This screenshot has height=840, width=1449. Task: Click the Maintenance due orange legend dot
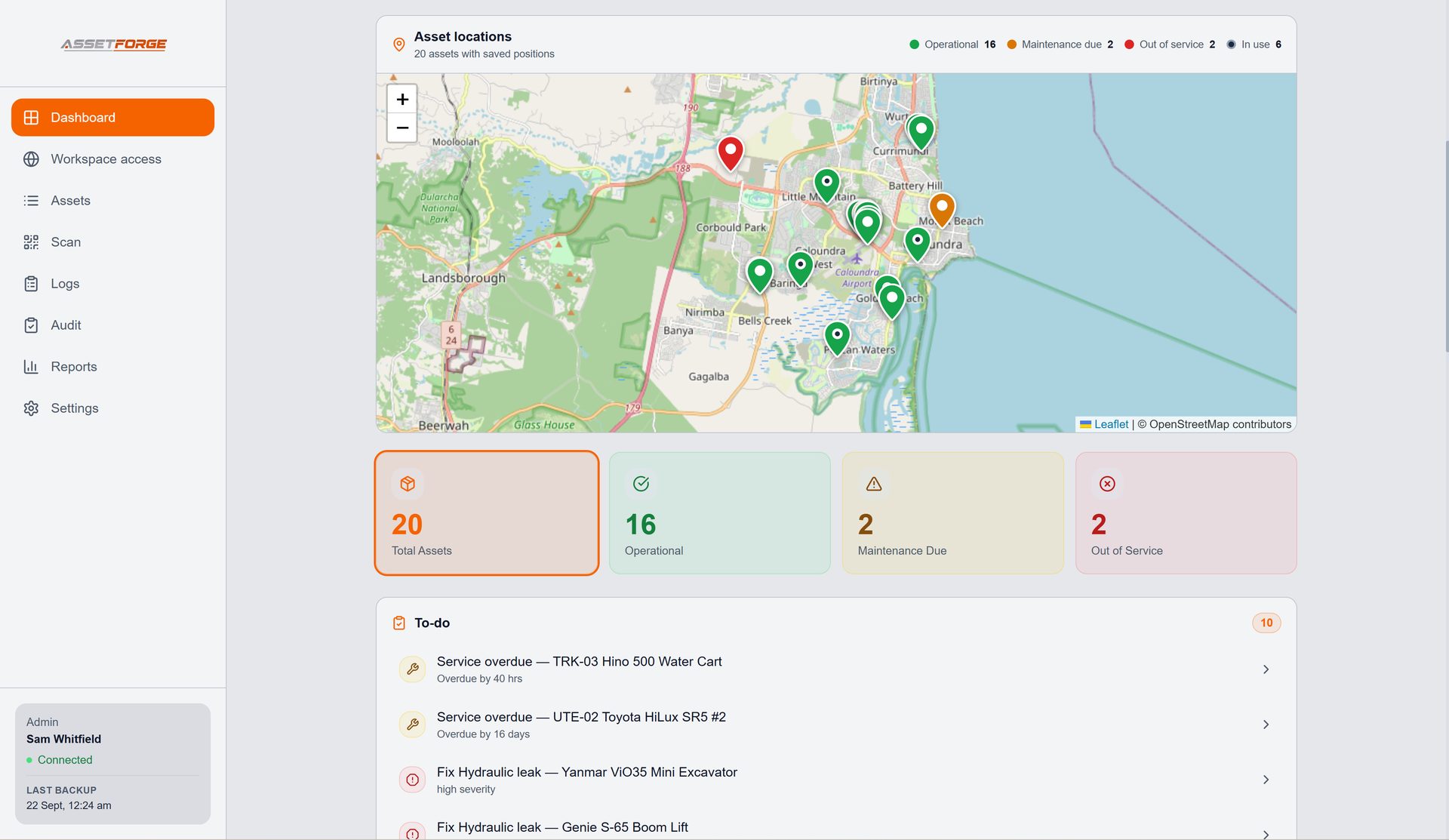coord(1011,45)
